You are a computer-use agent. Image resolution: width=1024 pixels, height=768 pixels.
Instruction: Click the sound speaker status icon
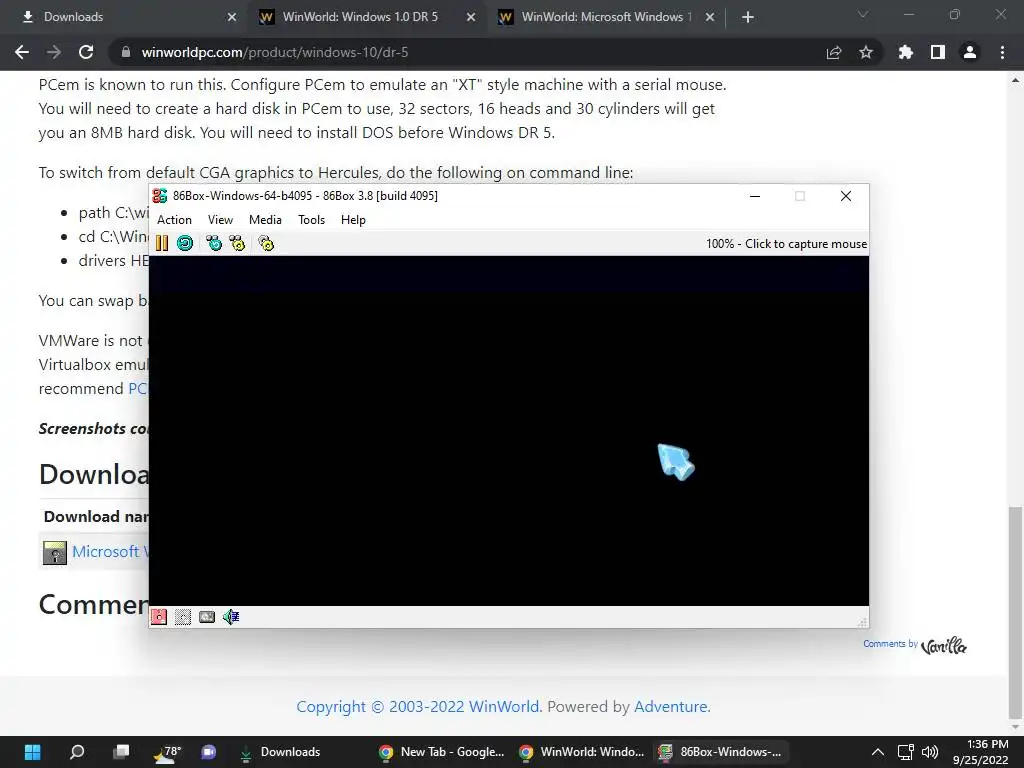(231, 616)
